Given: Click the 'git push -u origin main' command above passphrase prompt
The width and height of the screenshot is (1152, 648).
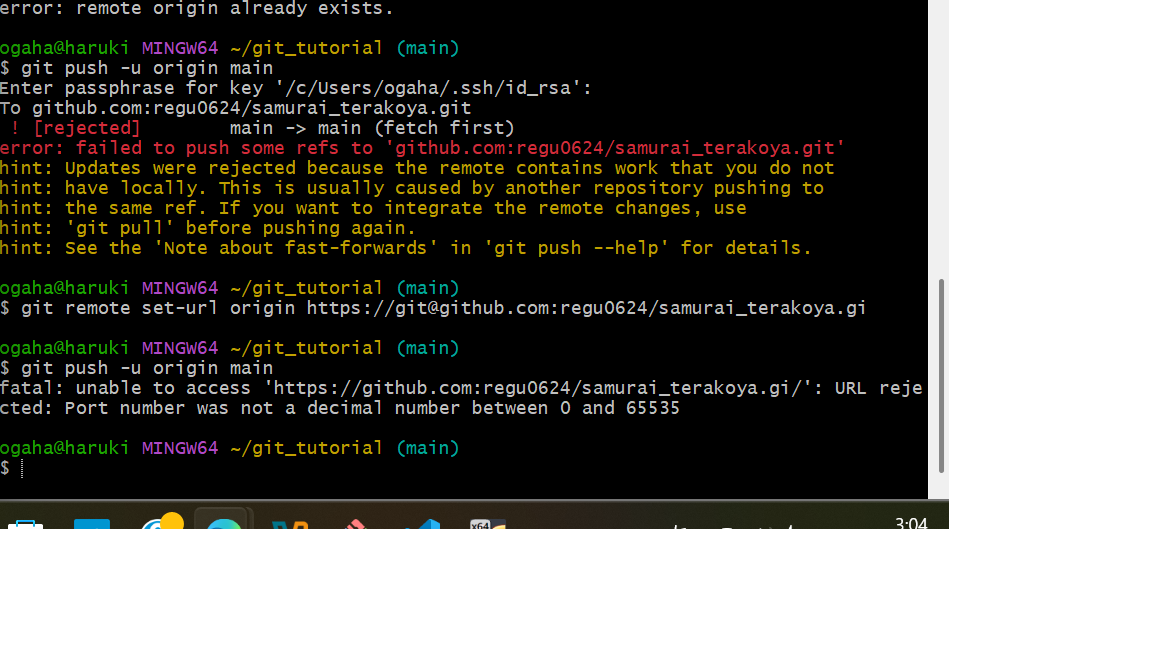Looking at the screenshot, I should (x=137, y=68).
